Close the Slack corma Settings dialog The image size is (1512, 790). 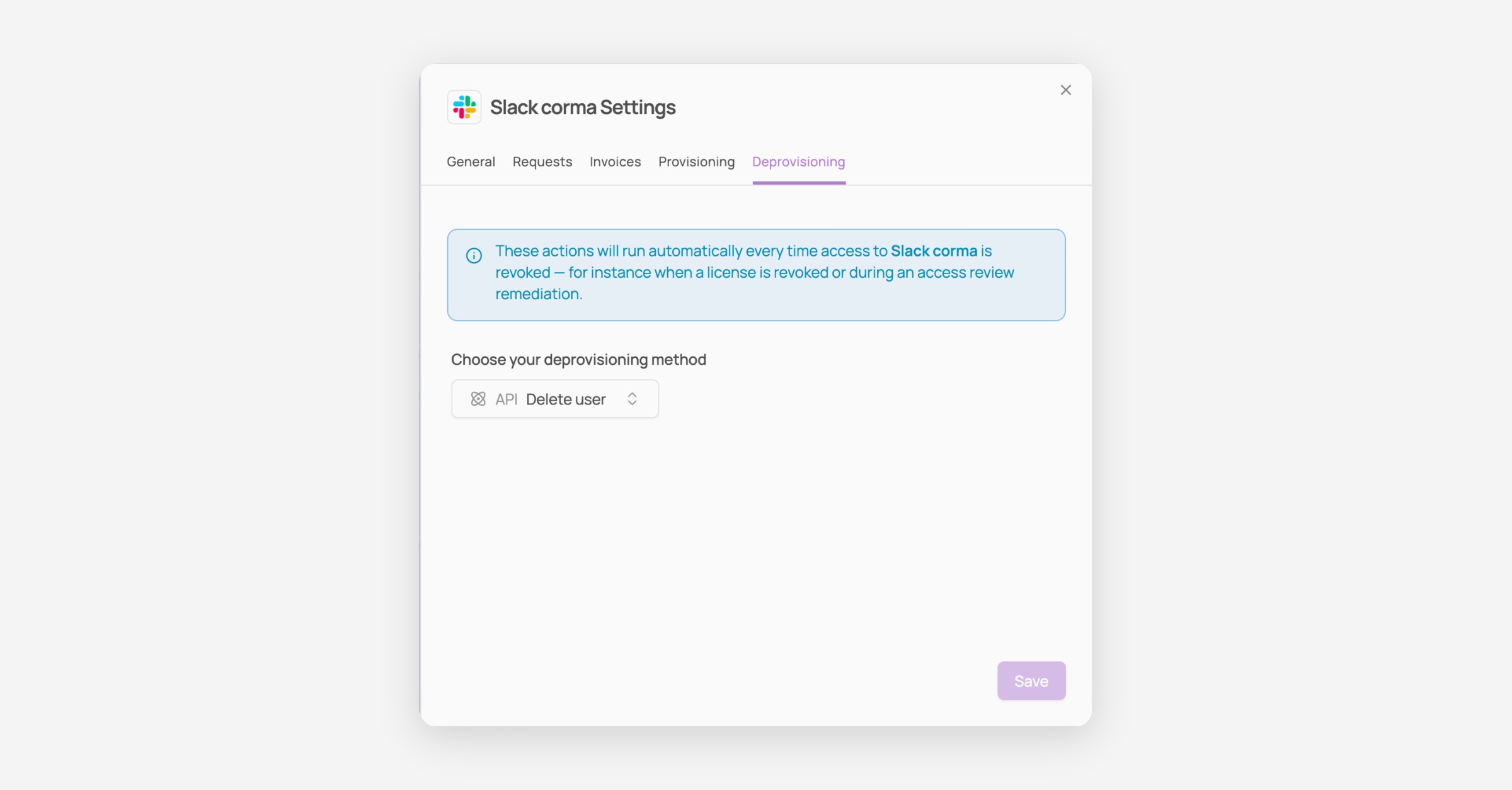(1065, 90)
